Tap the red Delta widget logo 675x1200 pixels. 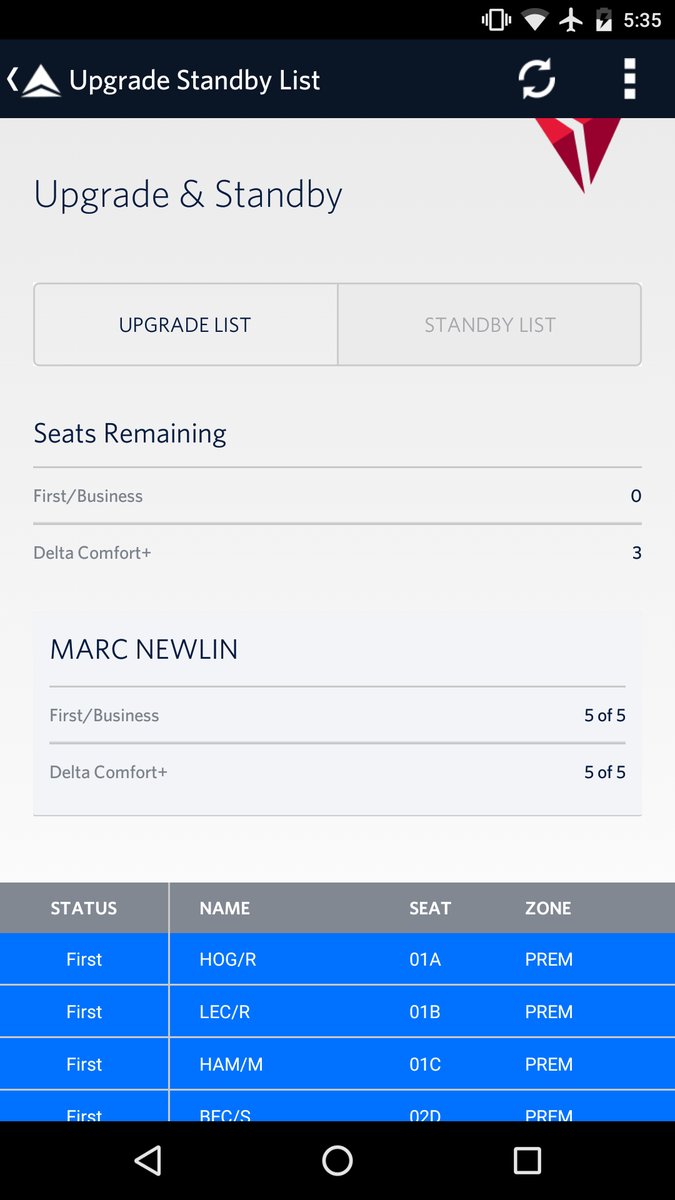(x=579, y=152)
